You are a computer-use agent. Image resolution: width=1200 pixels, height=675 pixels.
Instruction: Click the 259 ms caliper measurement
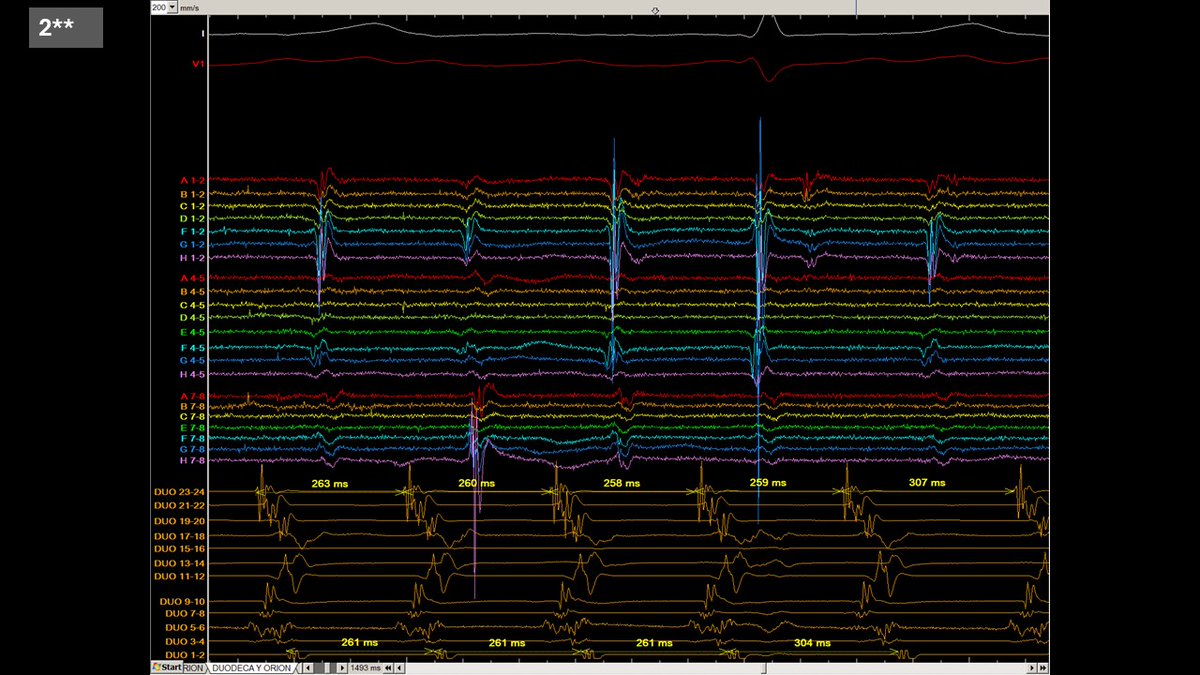point(767,483)
